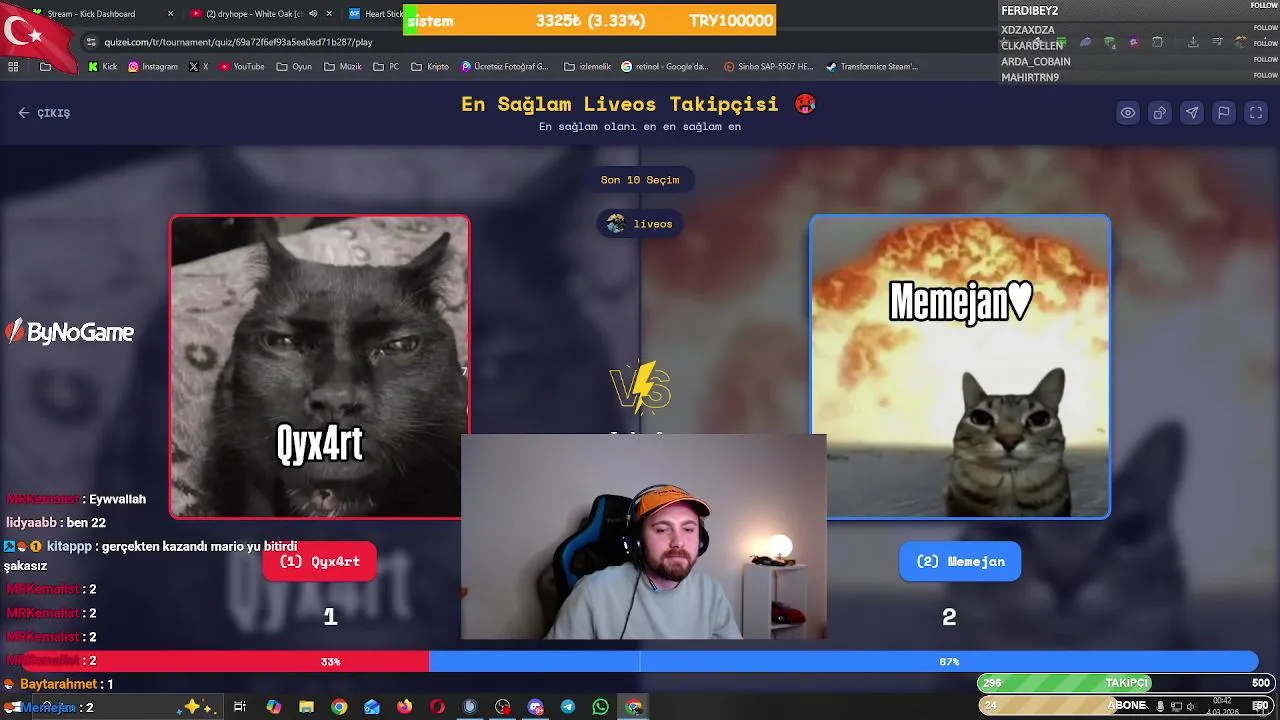Open the YouTube bookmark
Screen dimensions: 1280x720
click(241, 67)
